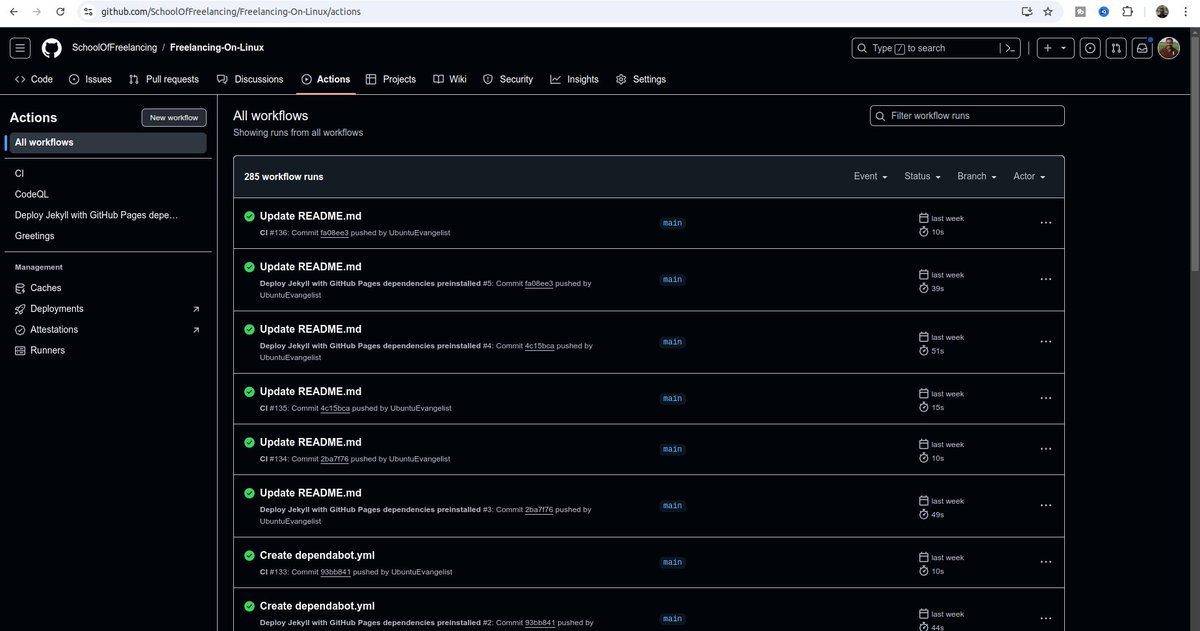Open commit 93bb841 in CI #133 run

[335, 572]
